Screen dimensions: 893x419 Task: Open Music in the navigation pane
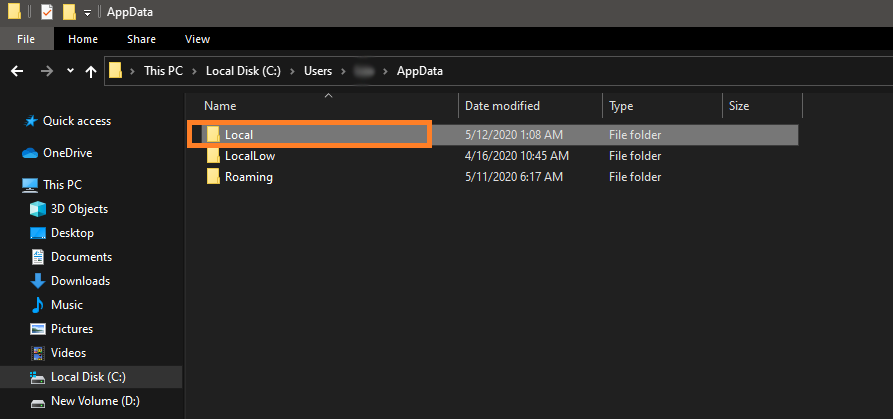[67, 305]
